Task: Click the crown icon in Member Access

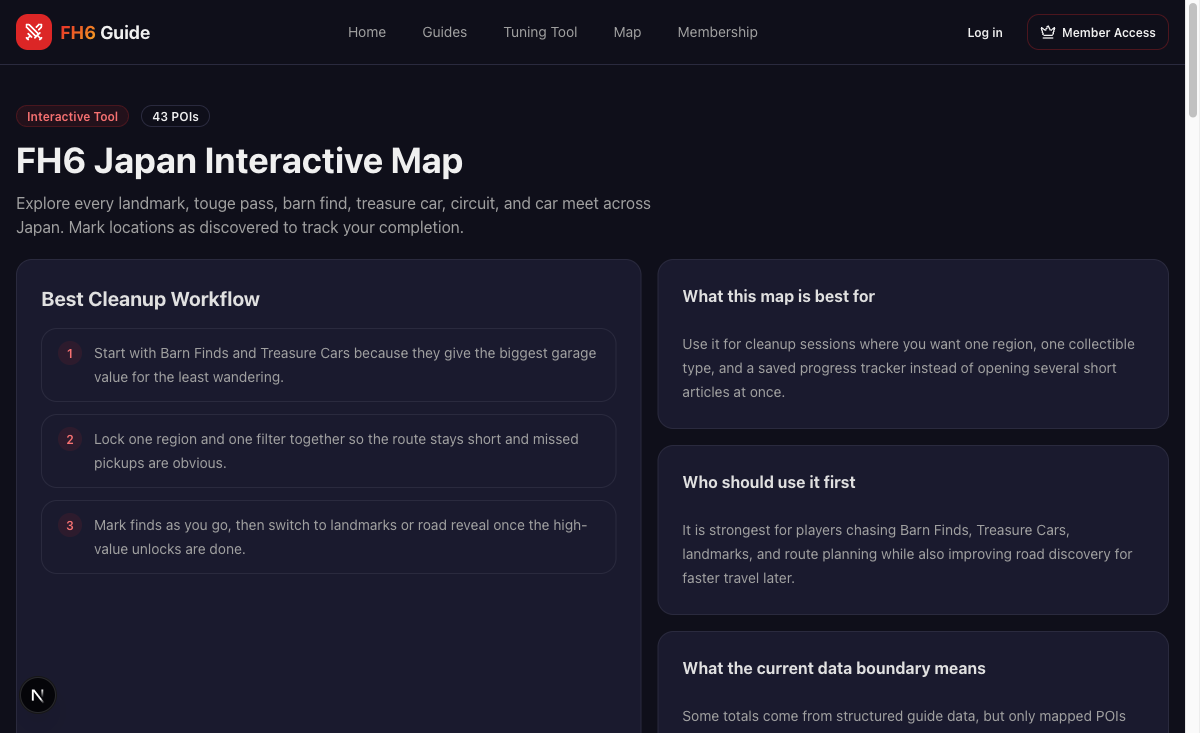Action: click(1048, 32)
